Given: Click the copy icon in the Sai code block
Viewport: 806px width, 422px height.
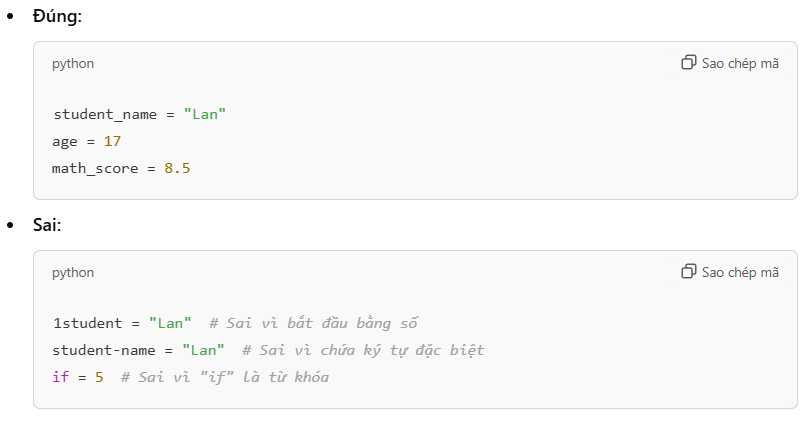Looking at the screenshot, I should 688,271.
